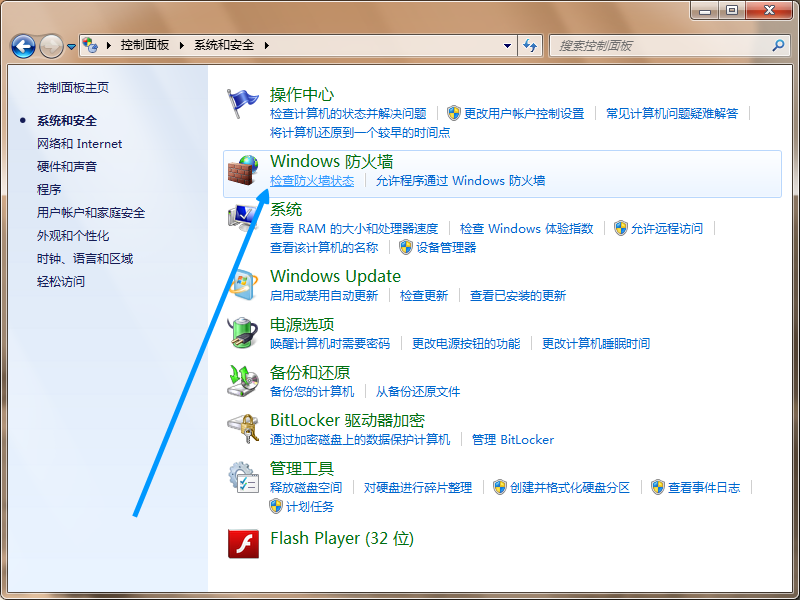Click shield icon beside 查看事件日志
The width and height of the screenshot is (800, 600).
click(658, 487)
